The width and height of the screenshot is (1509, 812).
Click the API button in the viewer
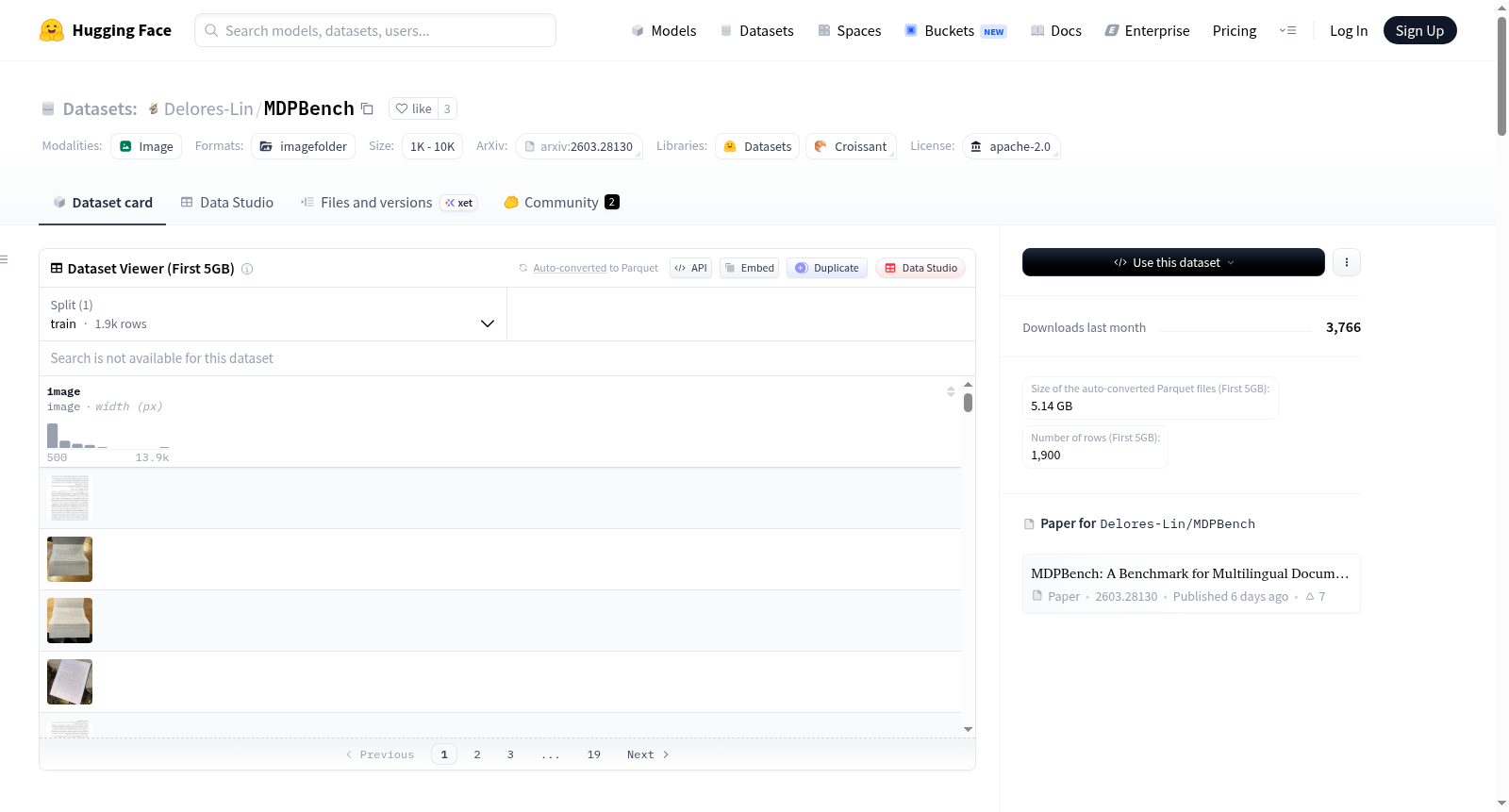[690, 268]
